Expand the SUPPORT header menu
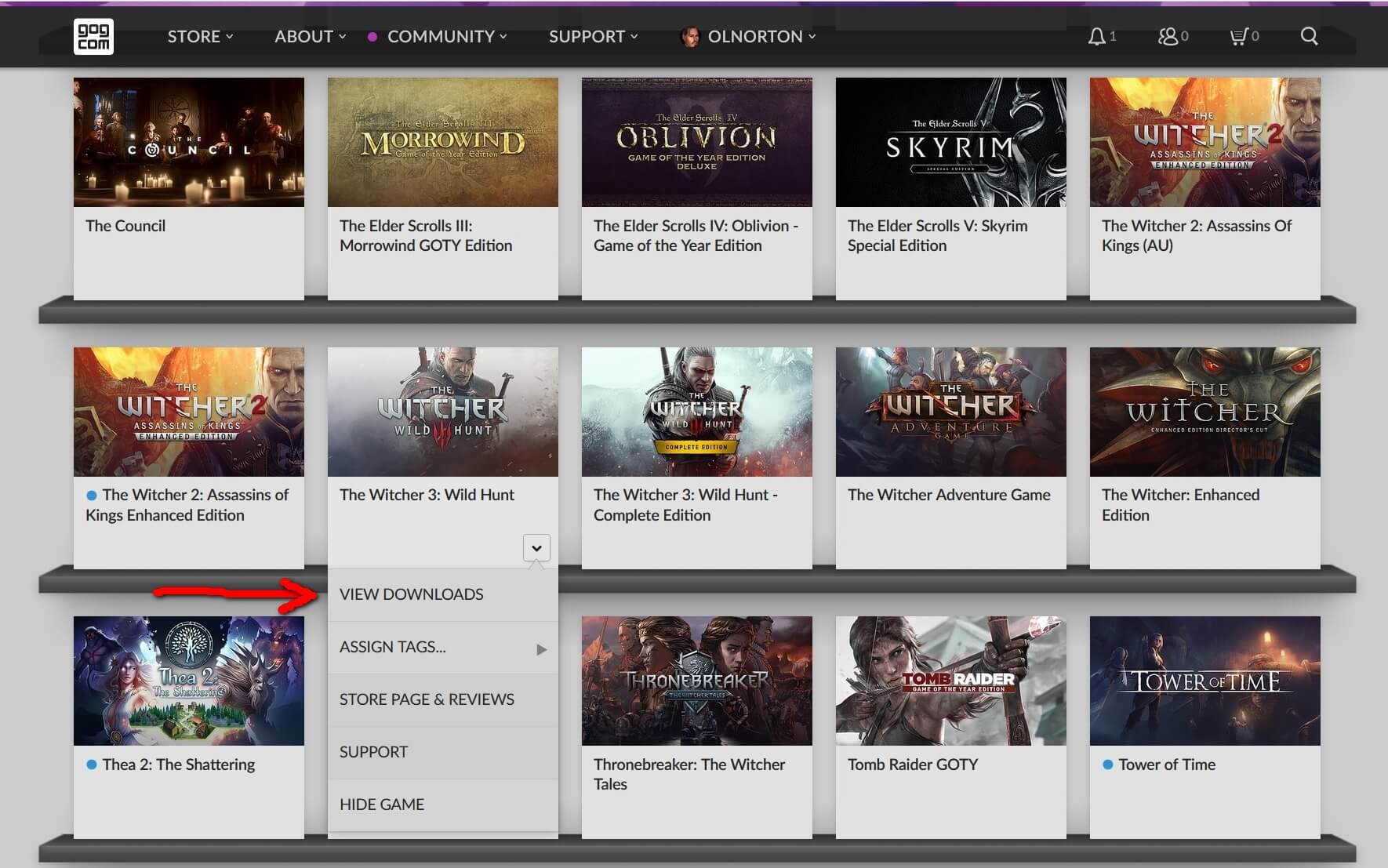The image size is (1388, 868). [594, 36]
